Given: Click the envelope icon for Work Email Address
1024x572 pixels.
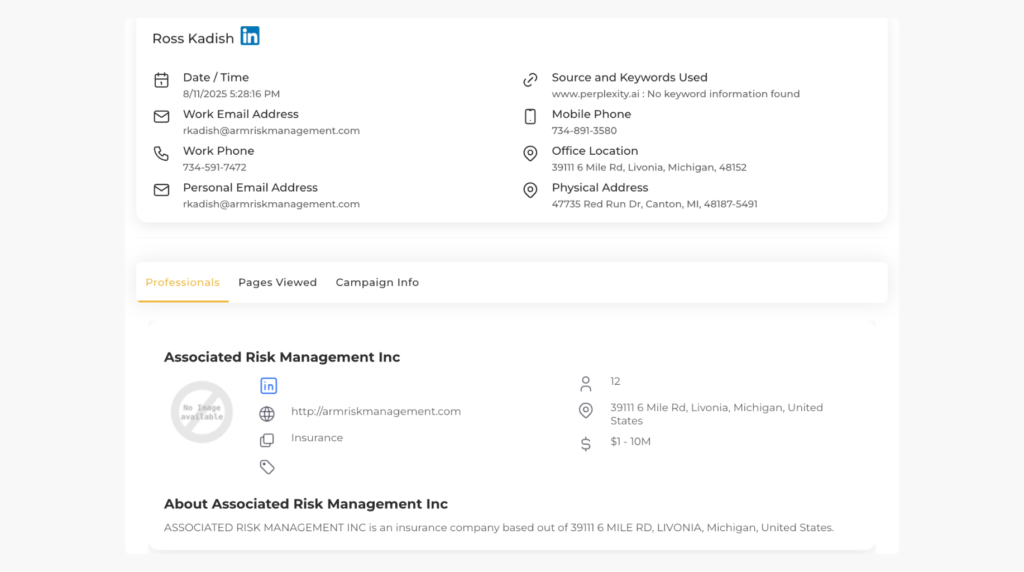Looking at the screenshot, I should point(161,117).
